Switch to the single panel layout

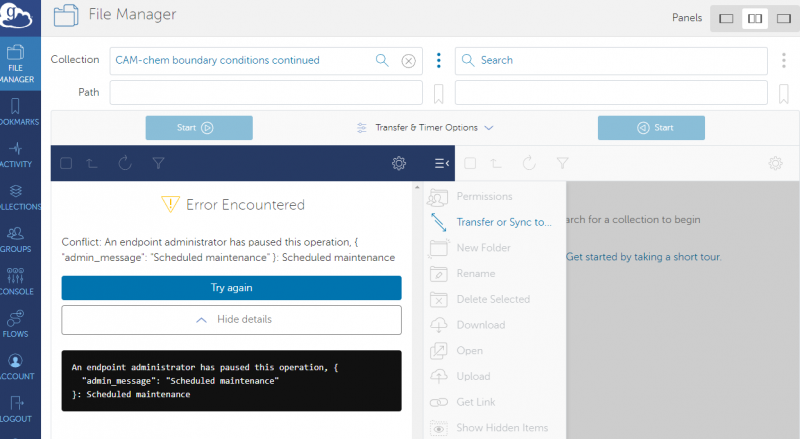tap(726, 18)
